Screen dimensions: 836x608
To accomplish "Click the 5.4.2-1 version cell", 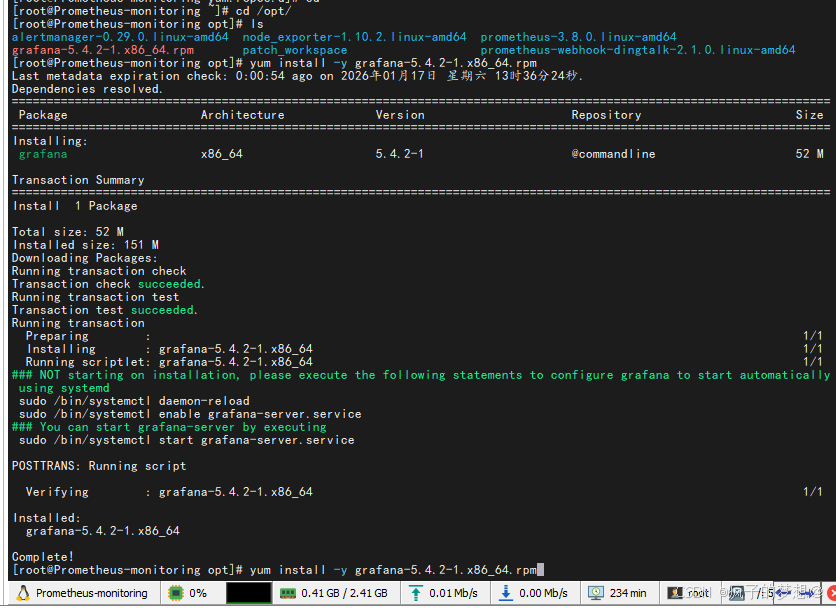I will tap(399, 154).
